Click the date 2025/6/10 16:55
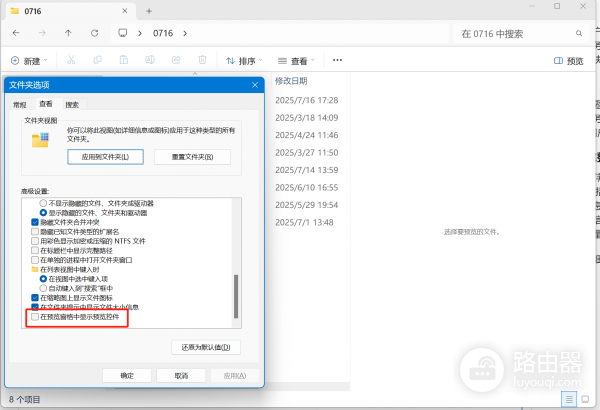This screenshot has width=600, height=410. pyautogui.click(x=307, y=188)
